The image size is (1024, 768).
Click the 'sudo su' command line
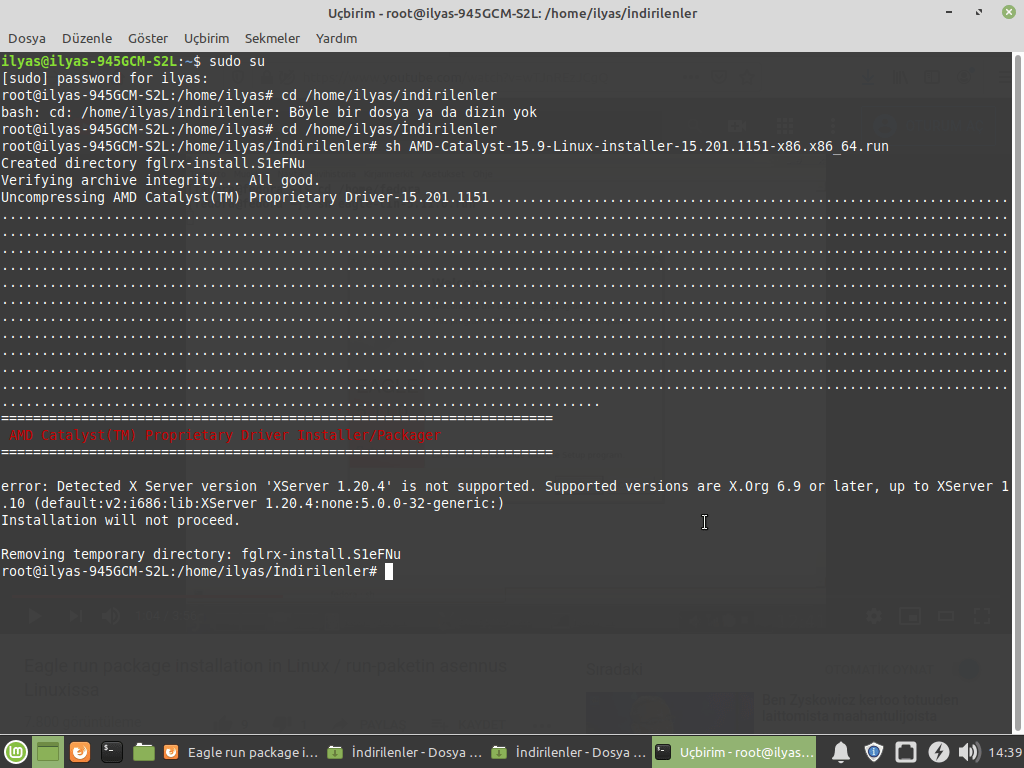coord(133,61)
